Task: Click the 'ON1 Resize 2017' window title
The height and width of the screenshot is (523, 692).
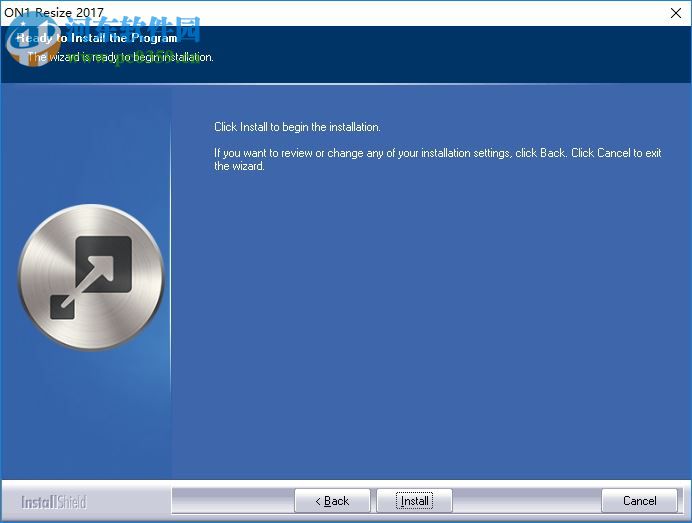Action: click(54, 12)
